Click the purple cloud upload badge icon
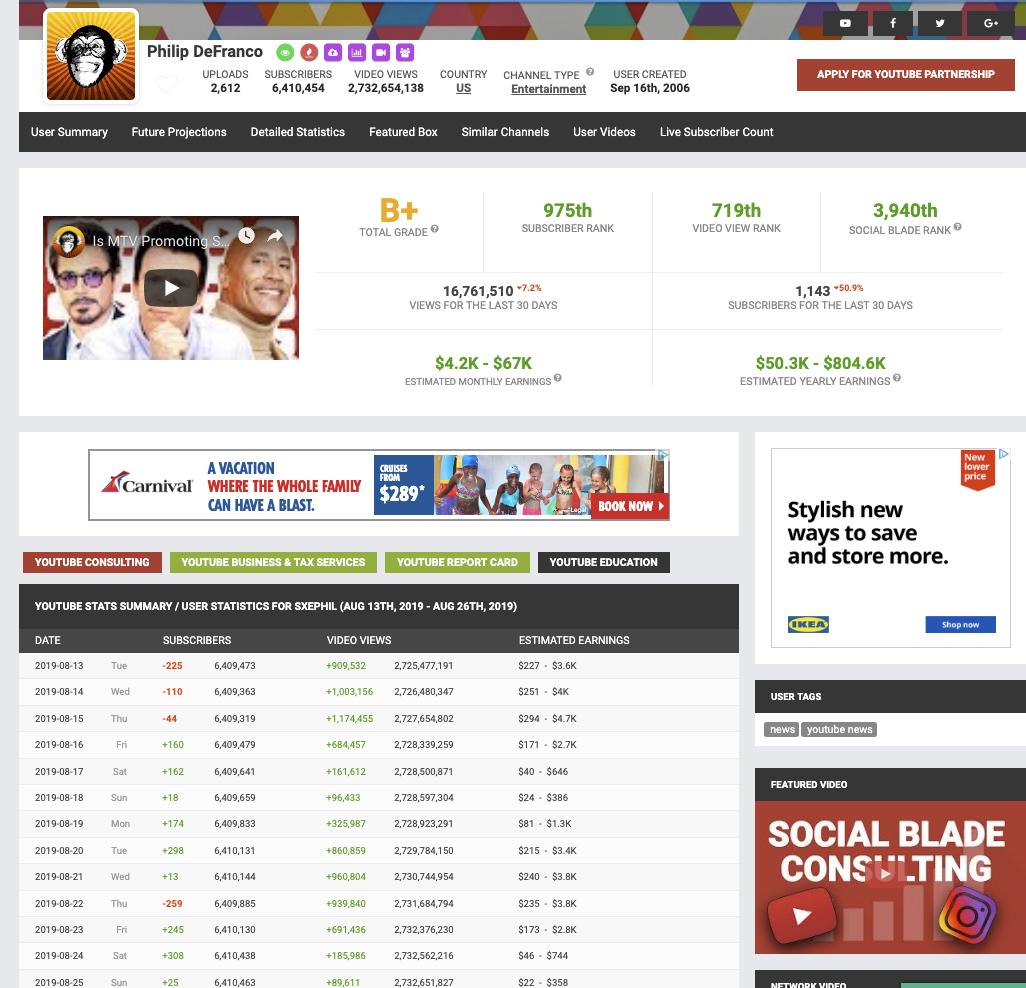Image resolution: width=1026 pixels, height=988 pixels. point(333,52)
